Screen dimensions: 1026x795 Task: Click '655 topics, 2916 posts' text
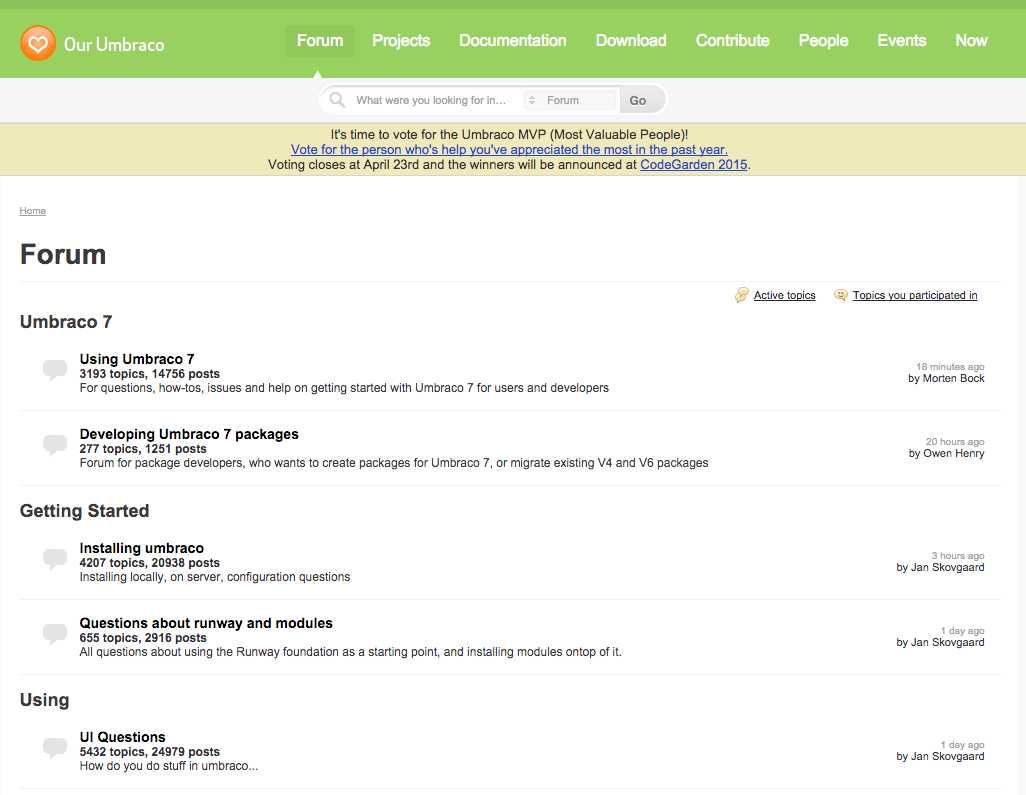(x=143, y=638)
